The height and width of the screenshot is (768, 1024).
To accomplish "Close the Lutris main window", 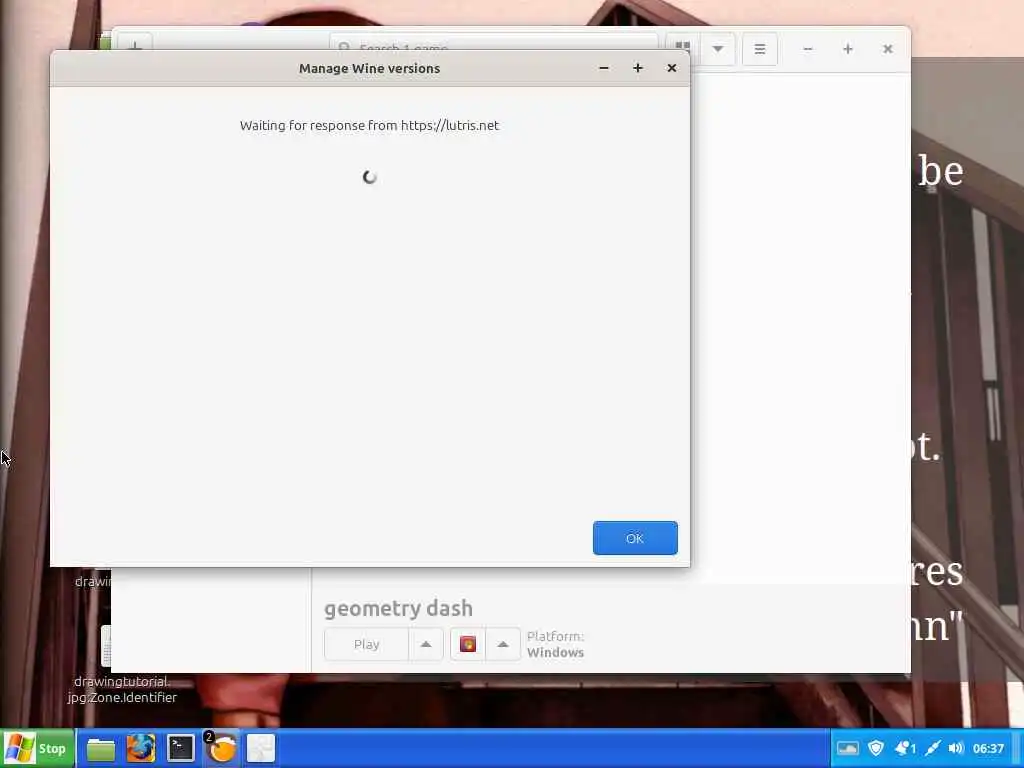I will pyautogui.click(x=888, y=49).
